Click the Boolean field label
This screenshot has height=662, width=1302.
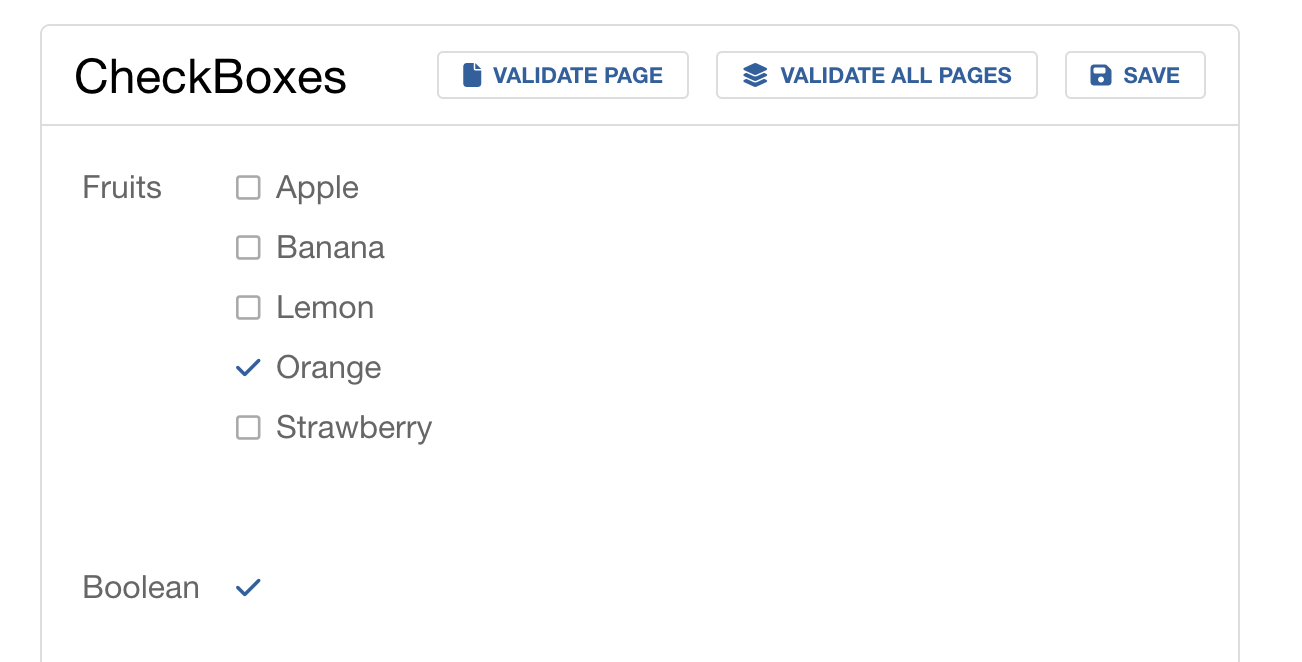pos(141,587)
